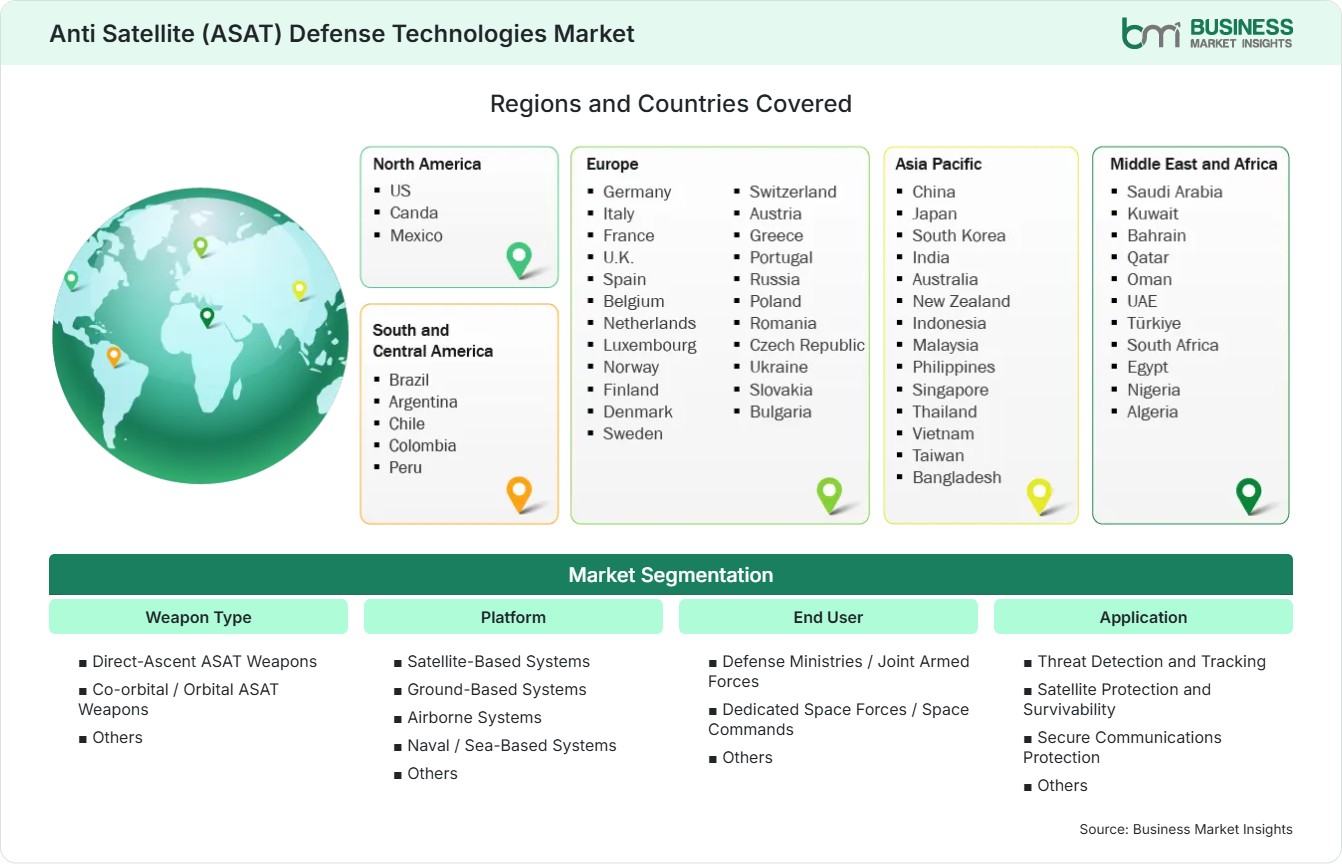Viewport: 1342px width, 864px height.
Task: Click U.K. in the Europe list
Action: (618, 257)
